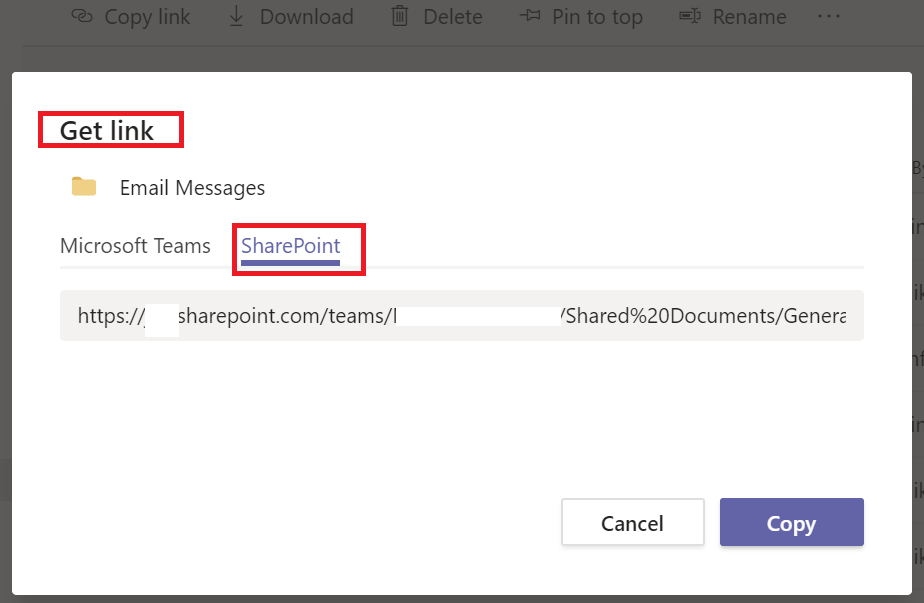
Task: Switch to the Microsoft Teams tab
Action: tap(135, 246)
